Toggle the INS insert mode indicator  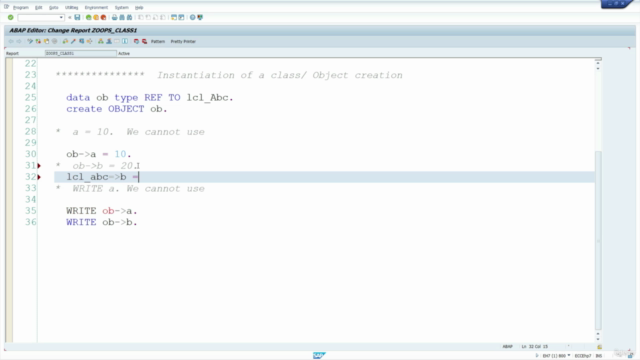pos(599,356)
